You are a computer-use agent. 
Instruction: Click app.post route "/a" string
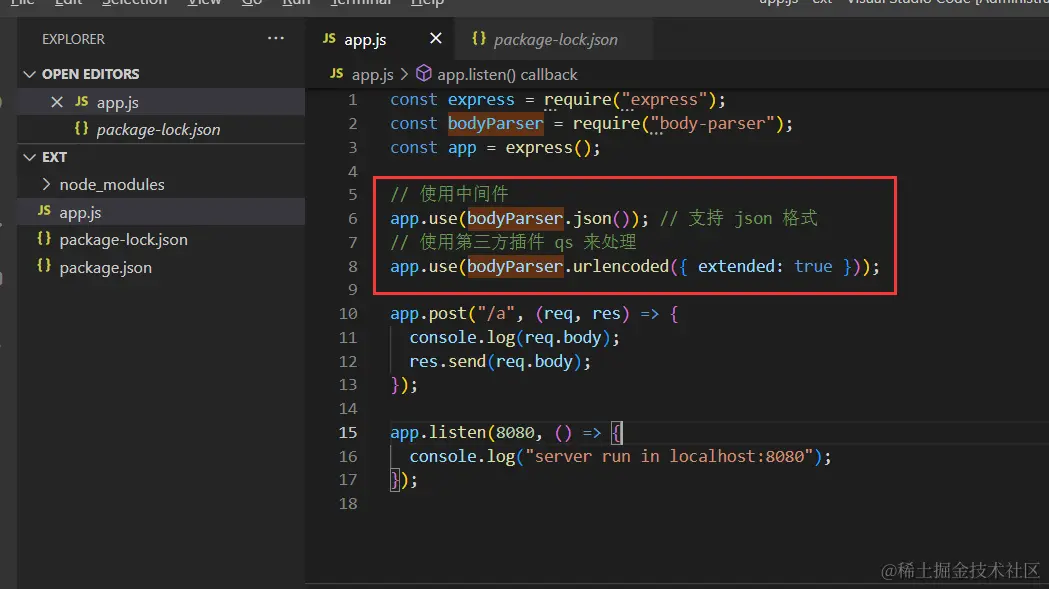496,314
